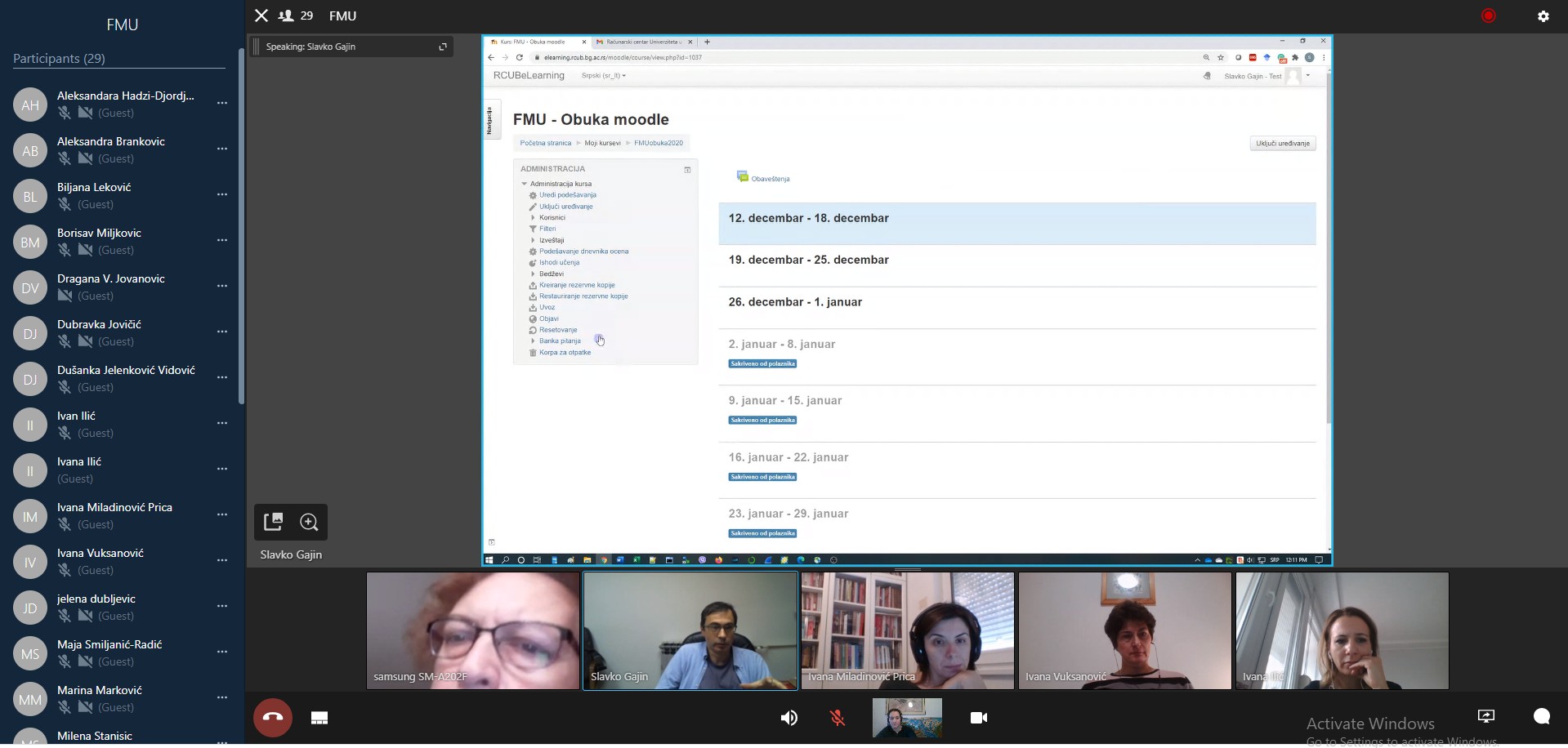1568x748 pixels.
Task: Click the Početna stranica breadcrumb
Action: click(546, 143)
